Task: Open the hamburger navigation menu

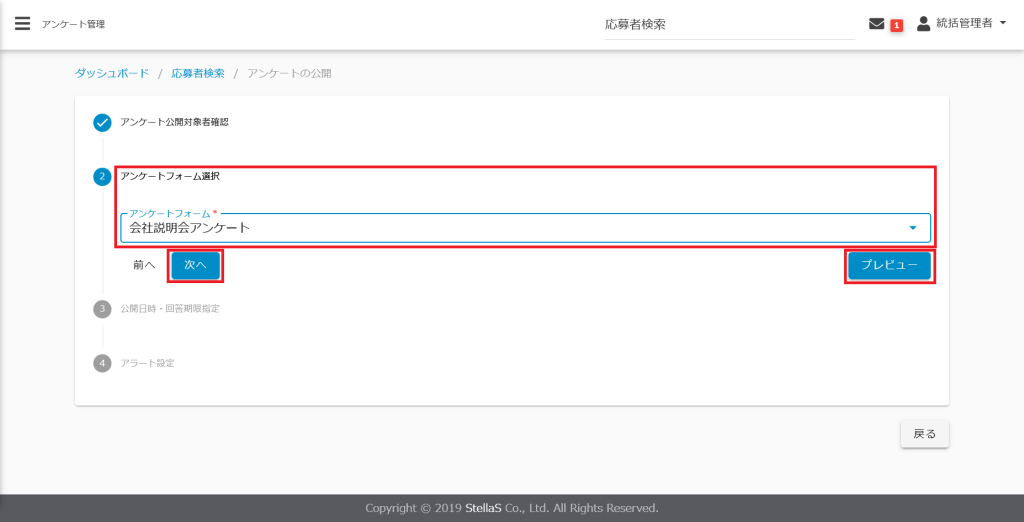Action: pyautogui.click(x=22, y=23)
